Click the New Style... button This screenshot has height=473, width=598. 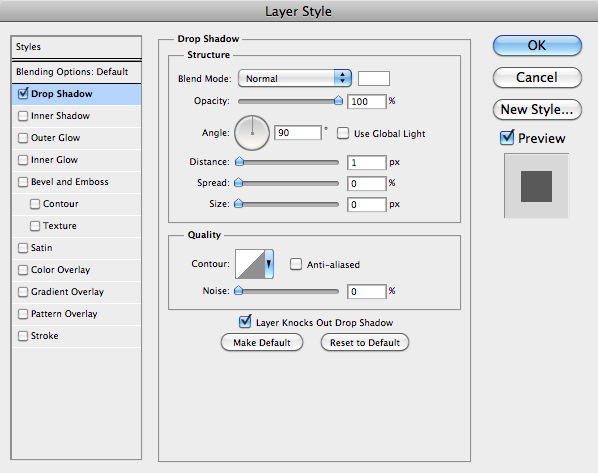[x=537, y=109]
